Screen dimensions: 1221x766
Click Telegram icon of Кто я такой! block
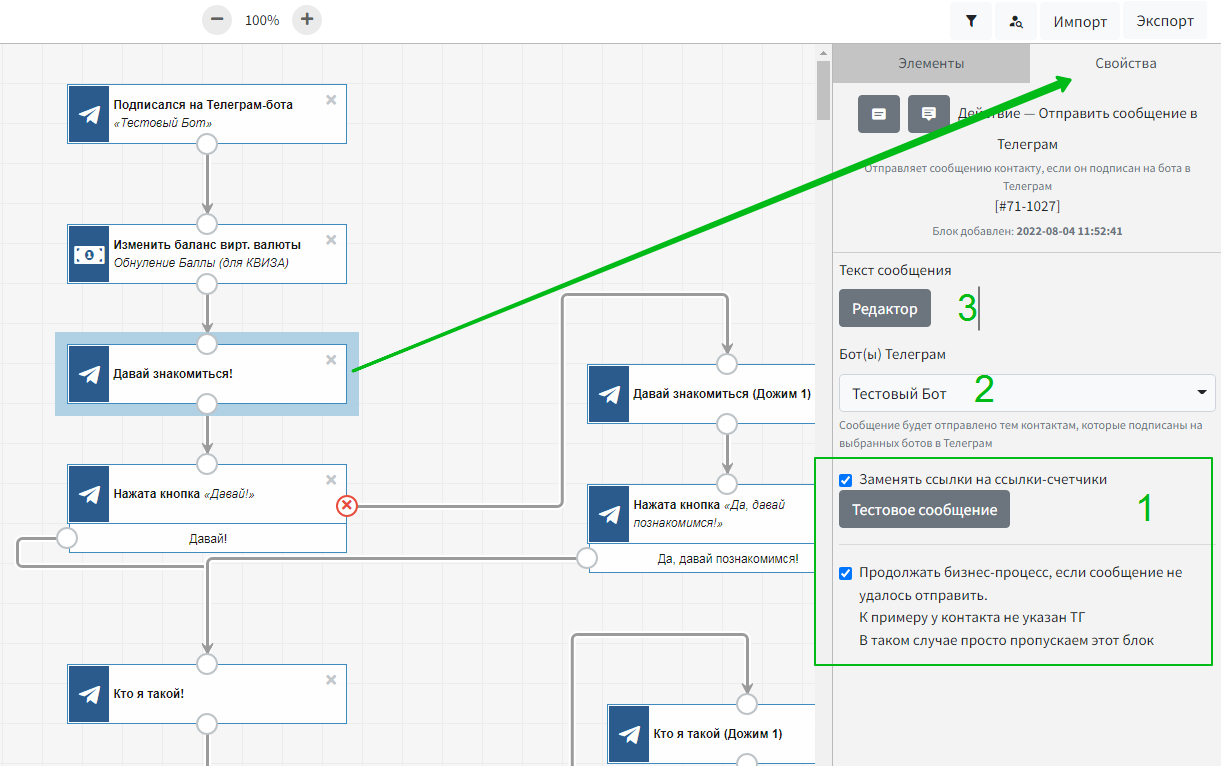pyautogui.click(x=89, y=694)
